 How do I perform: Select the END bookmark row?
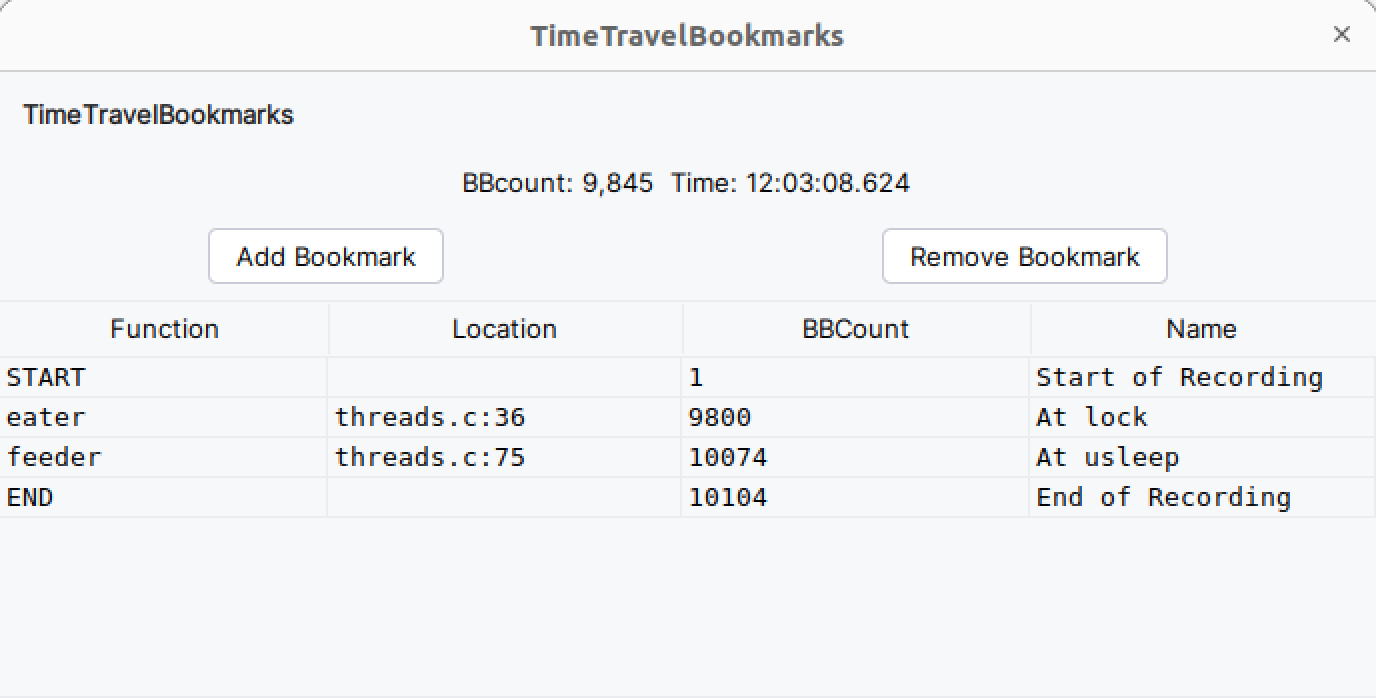(688, 497)
